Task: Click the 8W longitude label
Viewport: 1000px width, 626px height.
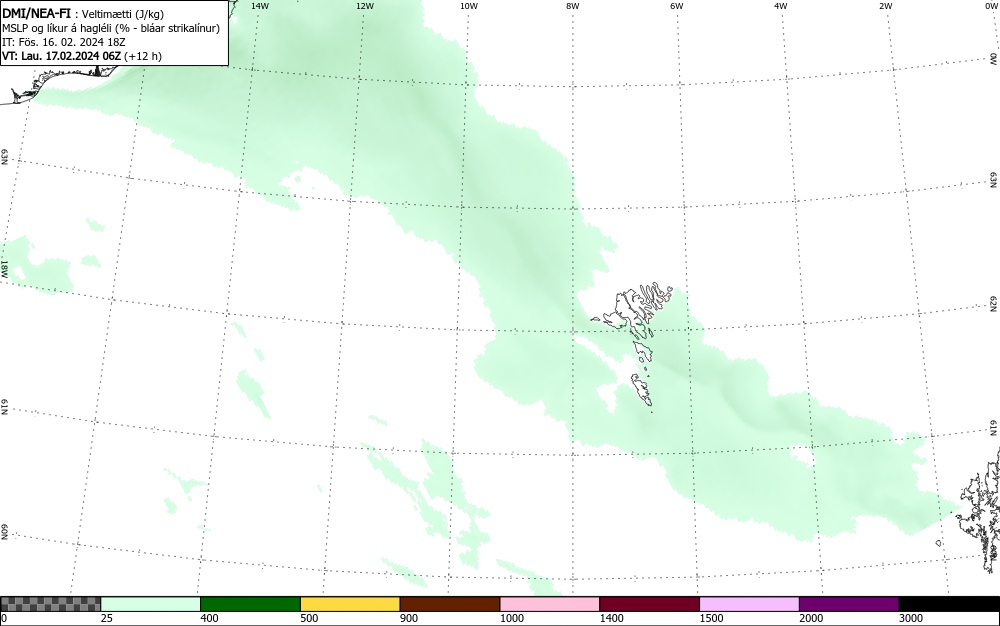Action: coord(573,6)
